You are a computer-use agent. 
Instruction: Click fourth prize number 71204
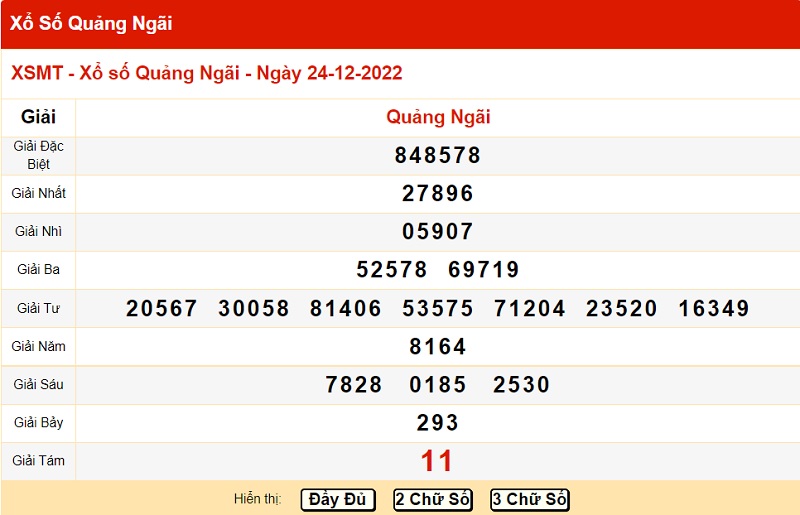pos(530,308)
